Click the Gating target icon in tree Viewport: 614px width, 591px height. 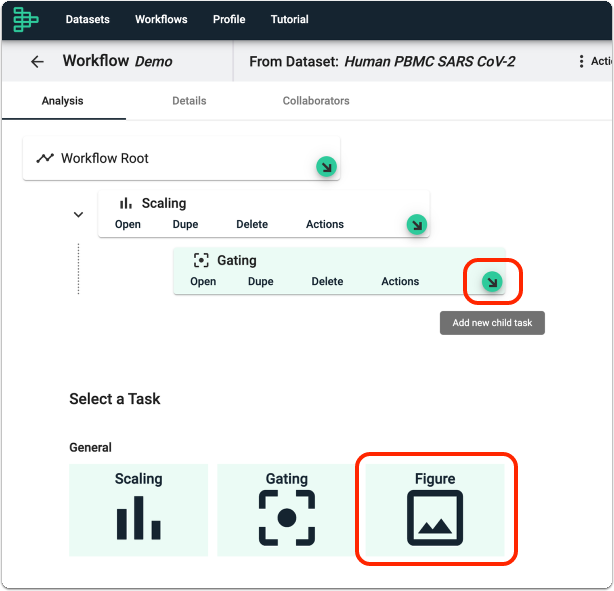point(201,260)
